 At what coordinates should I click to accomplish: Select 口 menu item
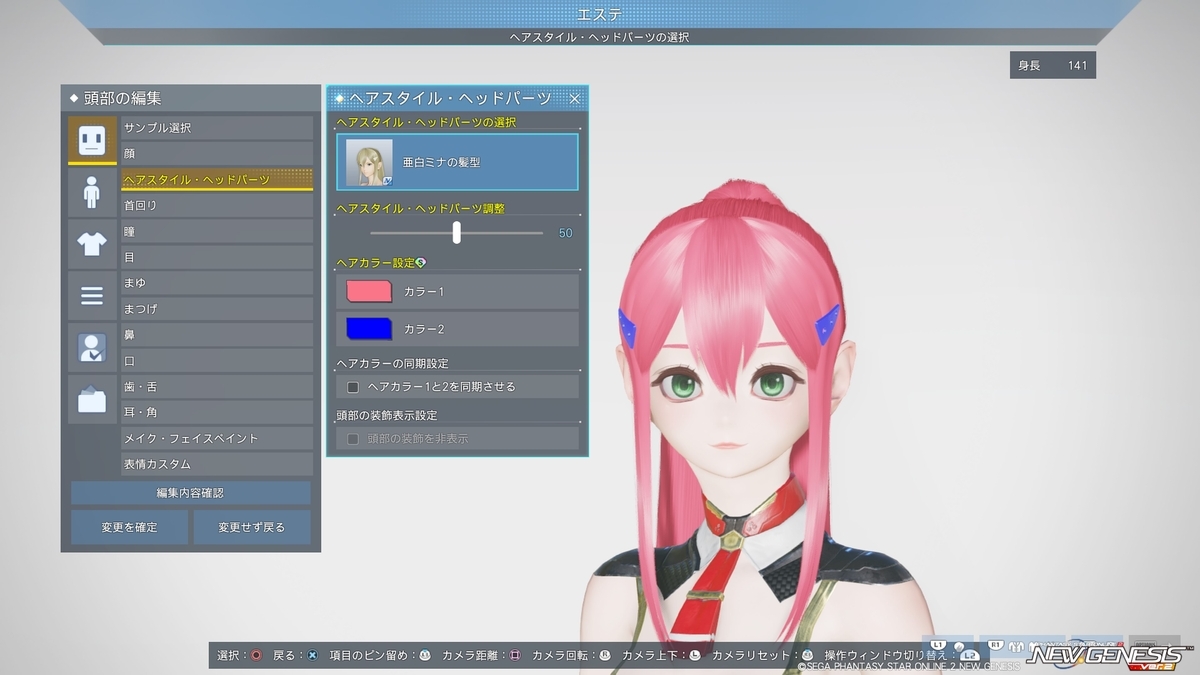217,361
